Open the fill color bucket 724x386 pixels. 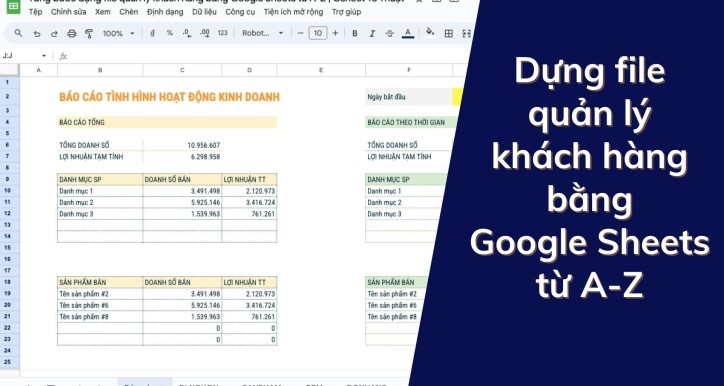pos(430,32)
